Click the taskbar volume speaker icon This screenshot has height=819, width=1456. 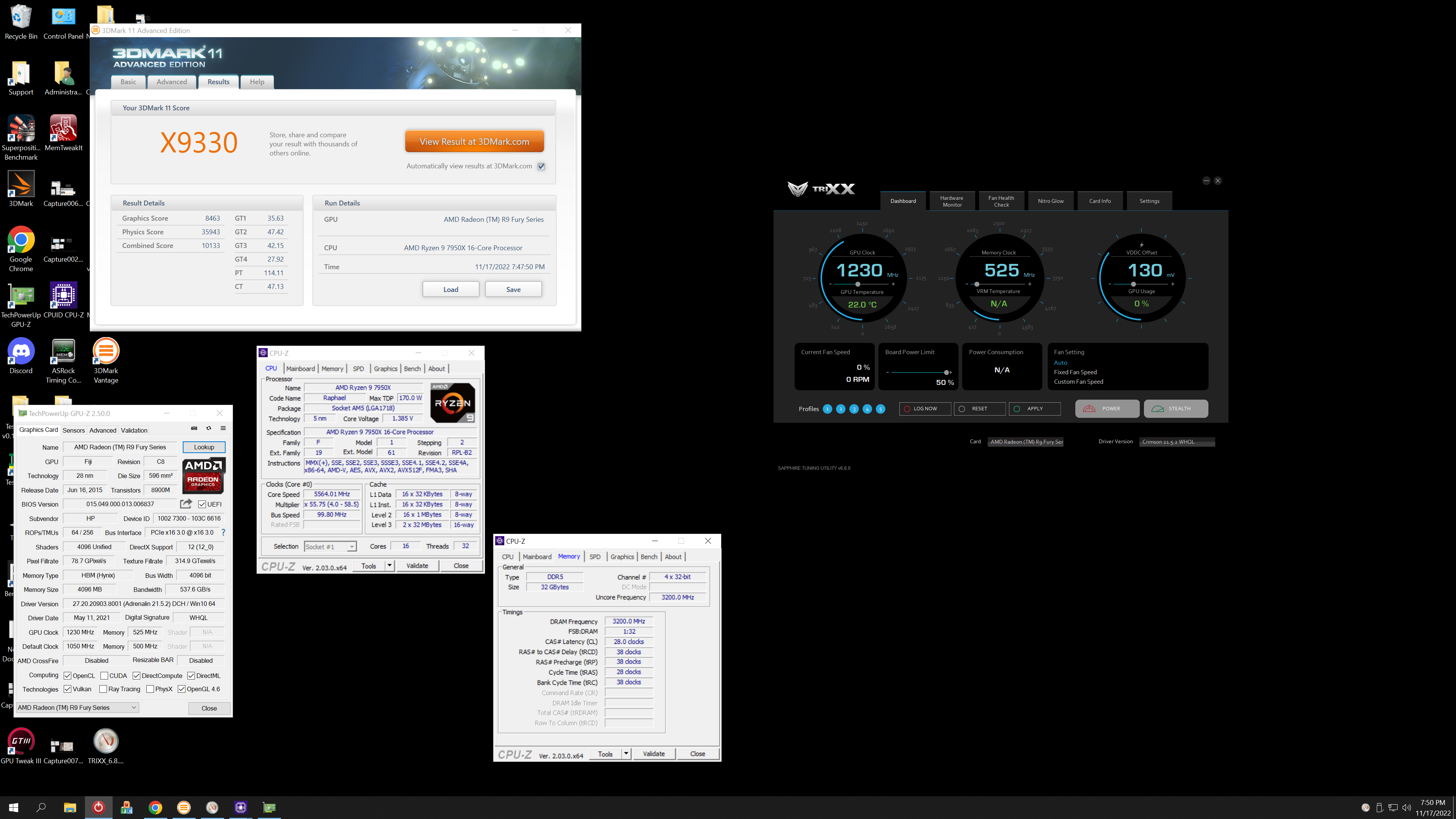pos(1407,808)
